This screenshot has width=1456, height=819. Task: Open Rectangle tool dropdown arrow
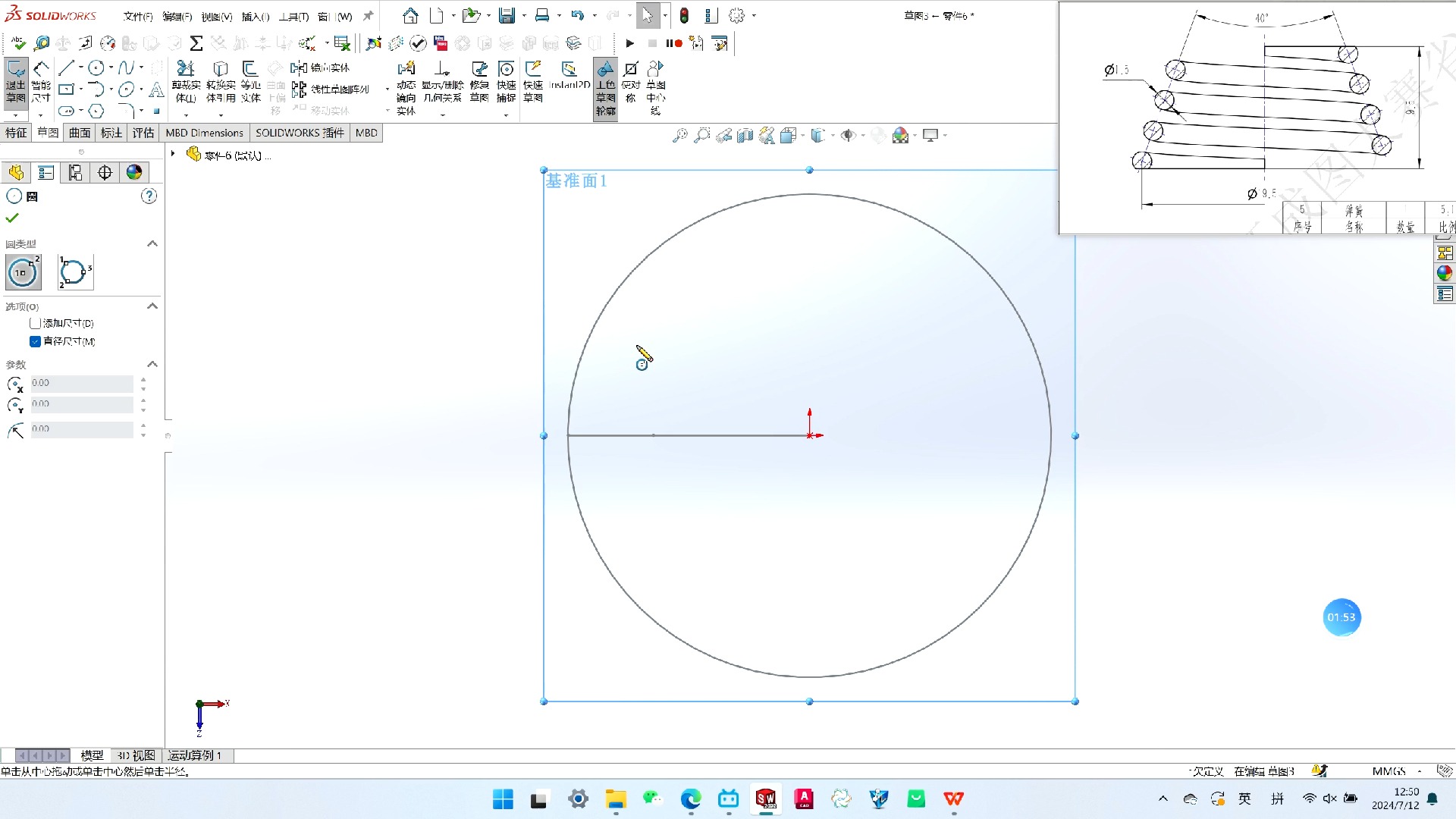(80, 89)
